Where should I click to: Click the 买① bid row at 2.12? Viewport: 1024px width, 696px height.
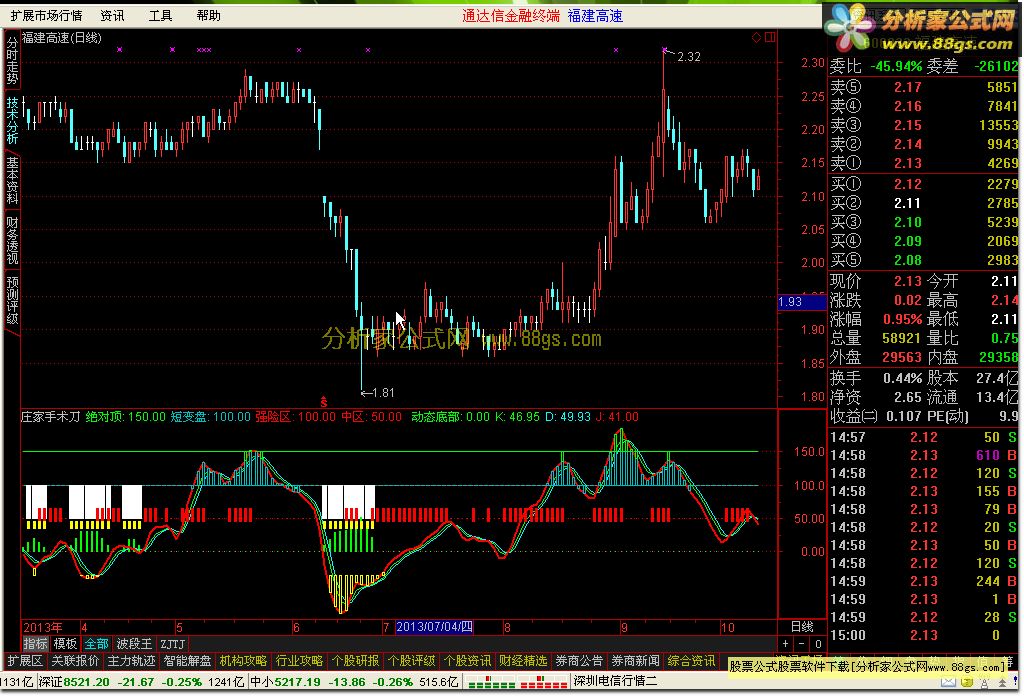pyautogui.click(x=924, y=184)
